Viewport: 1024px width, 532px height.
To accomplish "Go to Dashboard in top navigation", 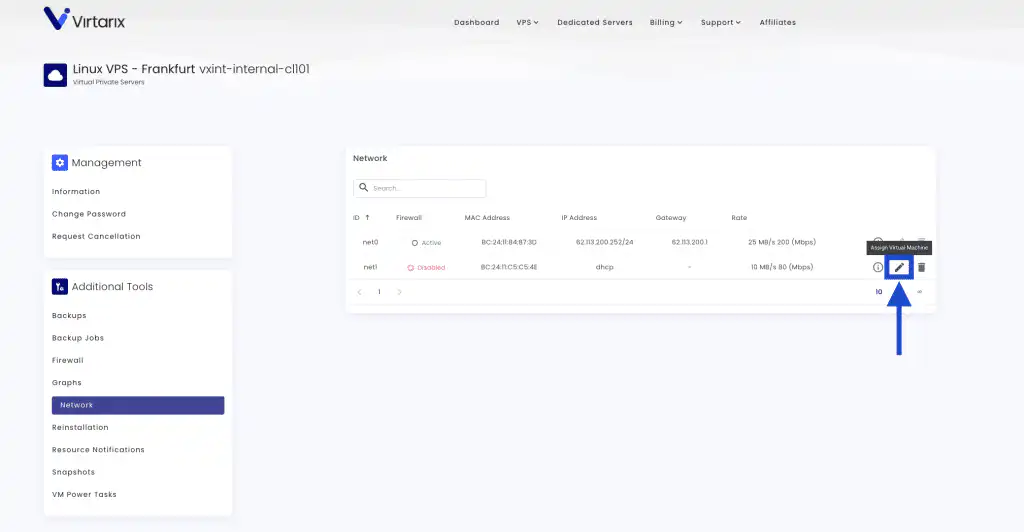I will click(x=476, y=22).
